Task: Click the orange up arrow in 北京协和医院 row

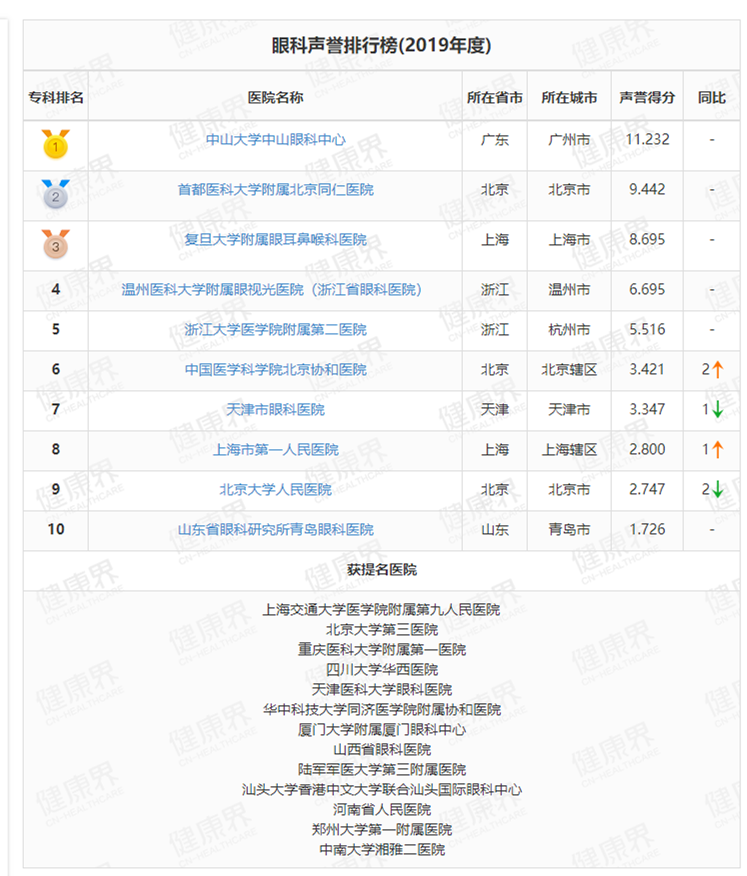Action: 718,369
